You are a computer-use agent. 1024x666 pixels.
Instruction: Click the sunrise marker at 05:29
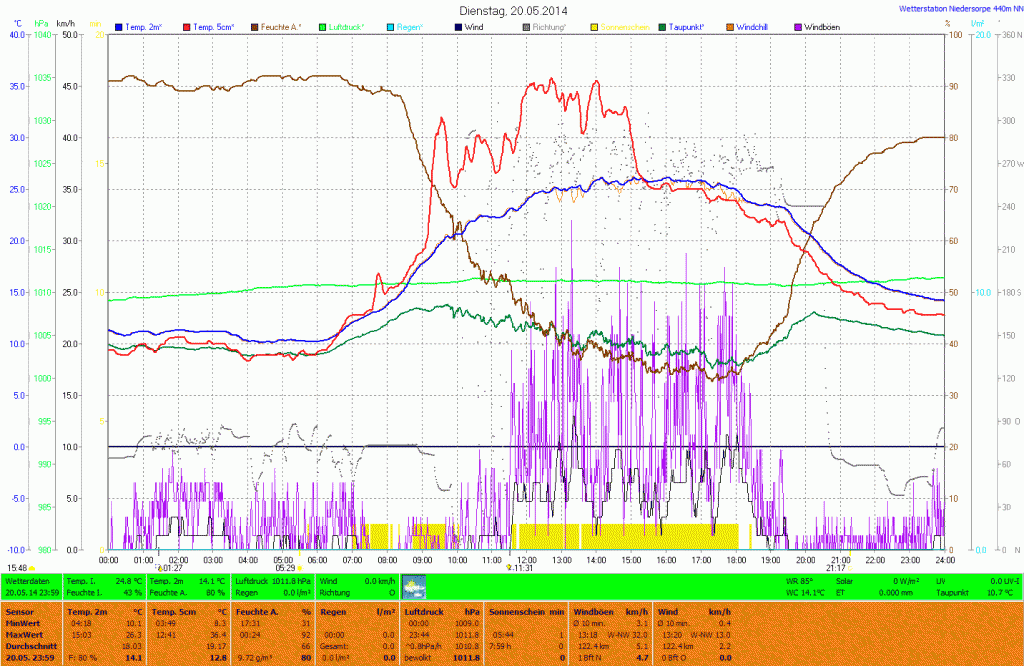pos(299,568)
